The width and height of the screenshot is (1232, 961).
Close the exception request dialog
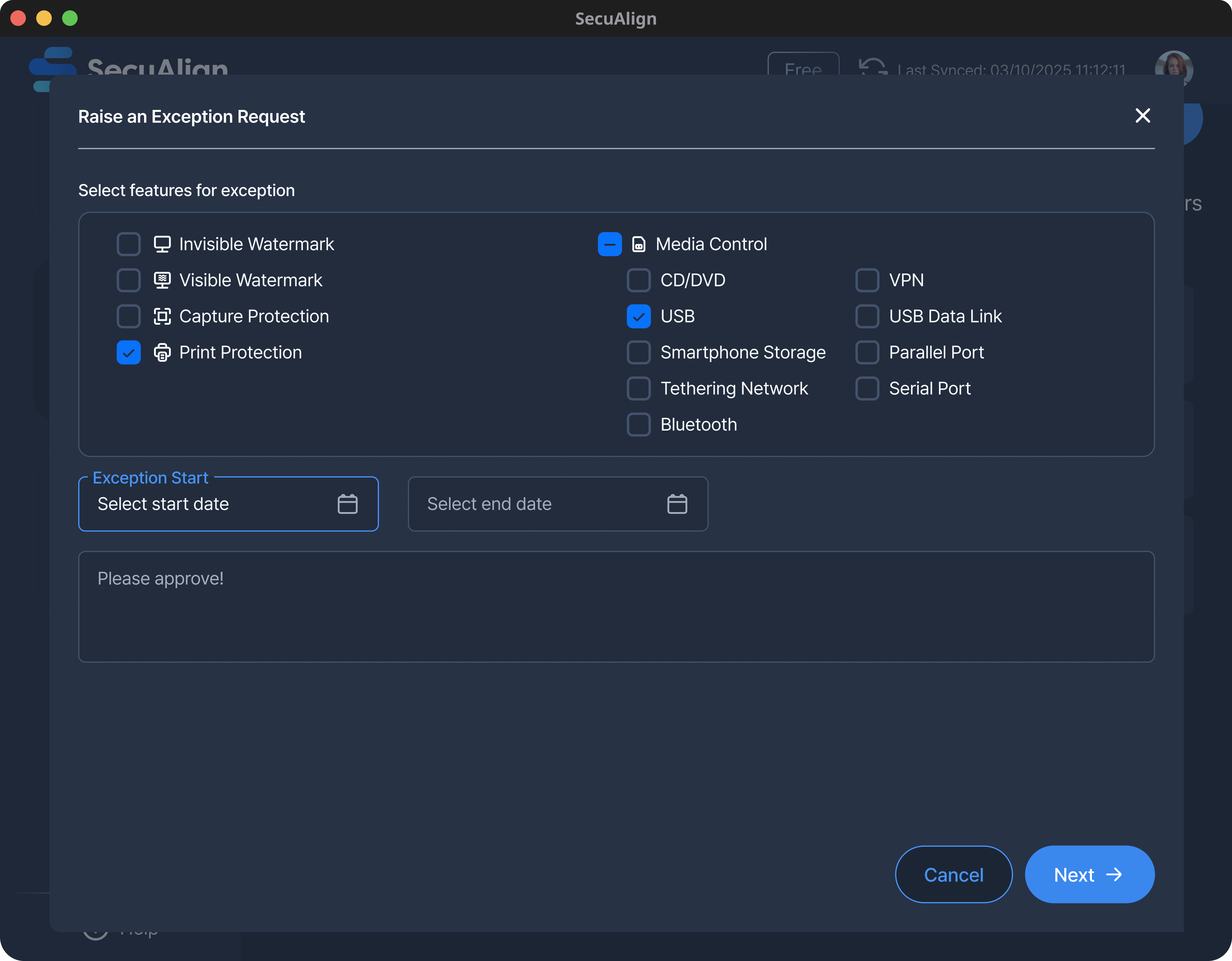click(x=1142, y=115)
